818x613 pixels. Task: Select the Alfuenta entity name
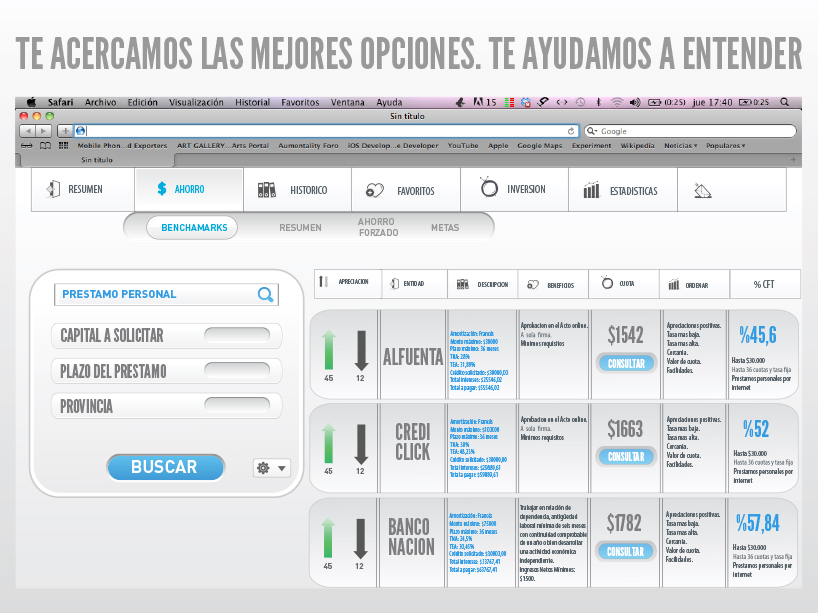pyautogui.click(x=413, y=357)
